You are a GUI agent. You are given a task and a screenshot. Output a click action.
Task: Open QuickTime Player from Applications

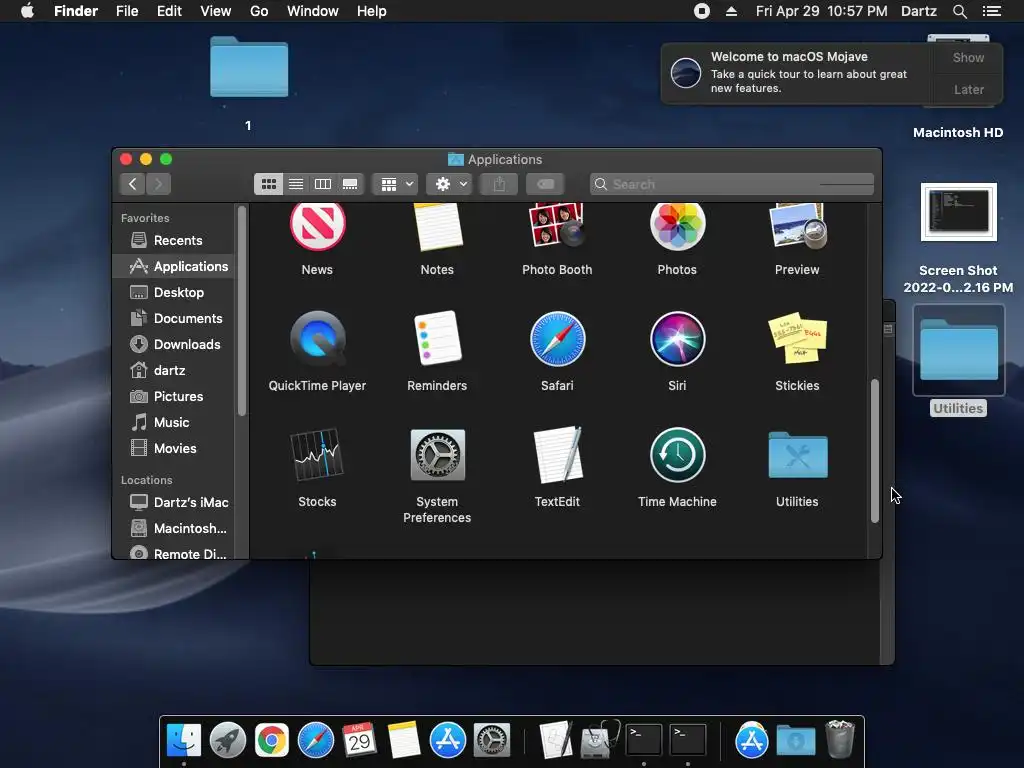pyautogui.click(x=317, y=338)
